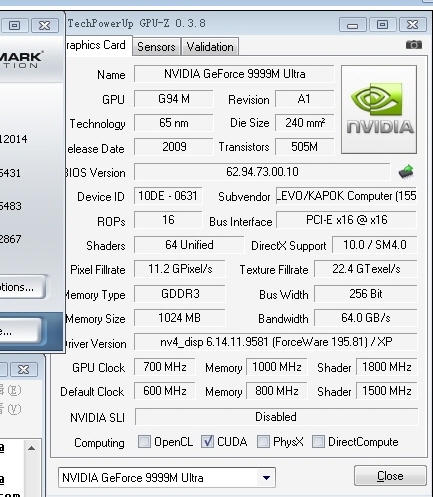Open the GPU selection dropdown arrow
This screenshot has height=497, width=433.
point(266,478)
